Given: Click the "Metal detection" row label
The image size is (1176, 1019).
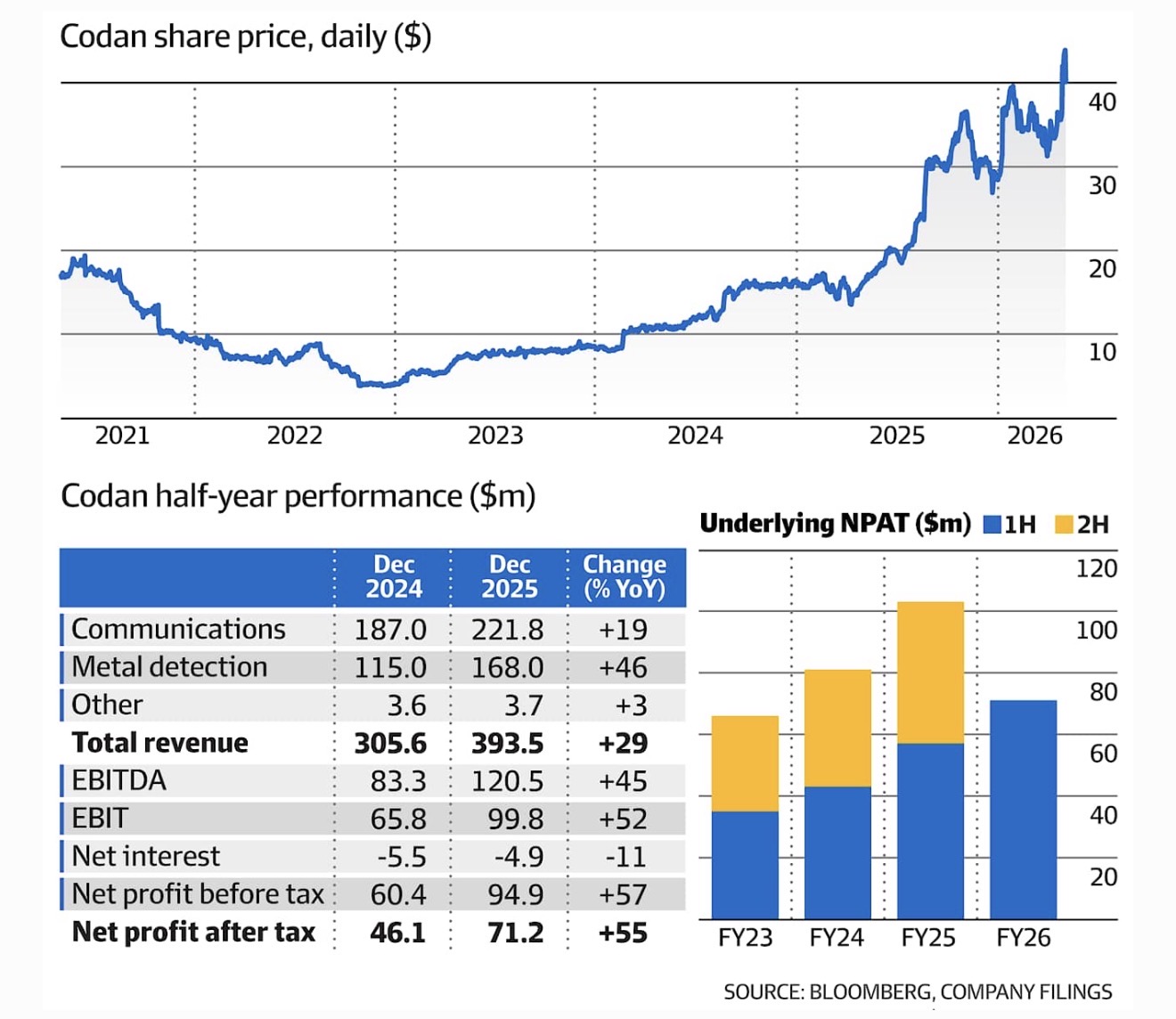Looking at the screenshot, I should coord(169,667).
